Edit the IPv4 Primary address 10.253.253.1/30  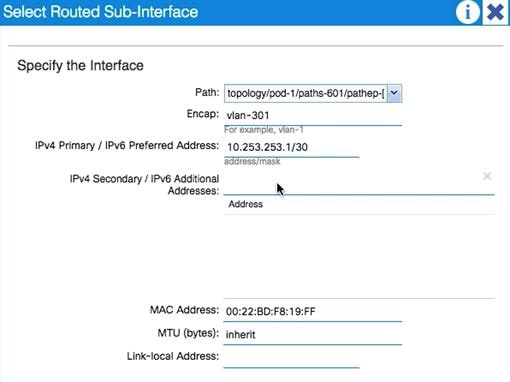tap(291, 147)
